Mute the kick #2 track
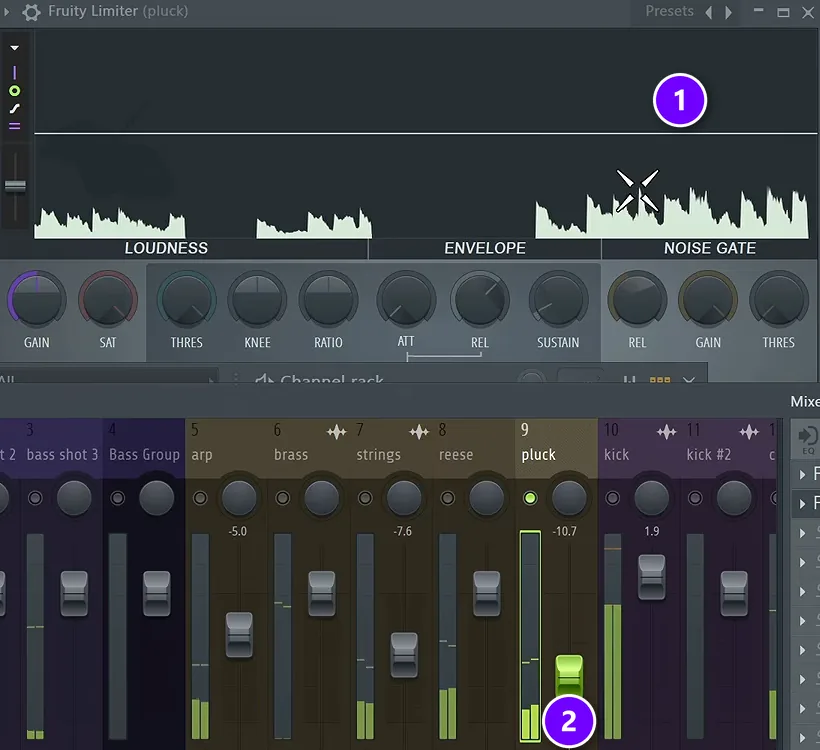The height and width of the screenshot is (750, 820). [695, 498]
